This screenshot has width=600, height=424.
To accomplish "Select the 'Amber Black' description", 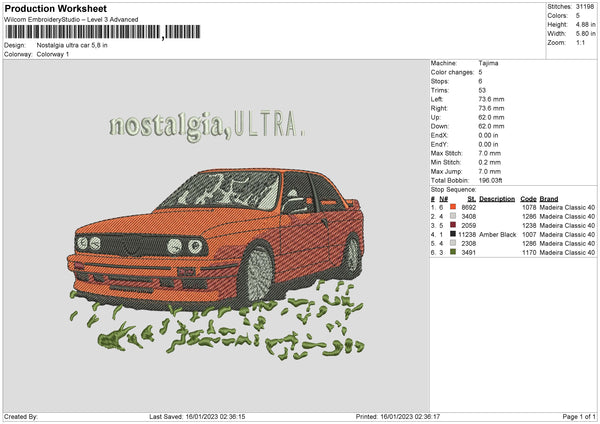I will click(x=498, y=235).
